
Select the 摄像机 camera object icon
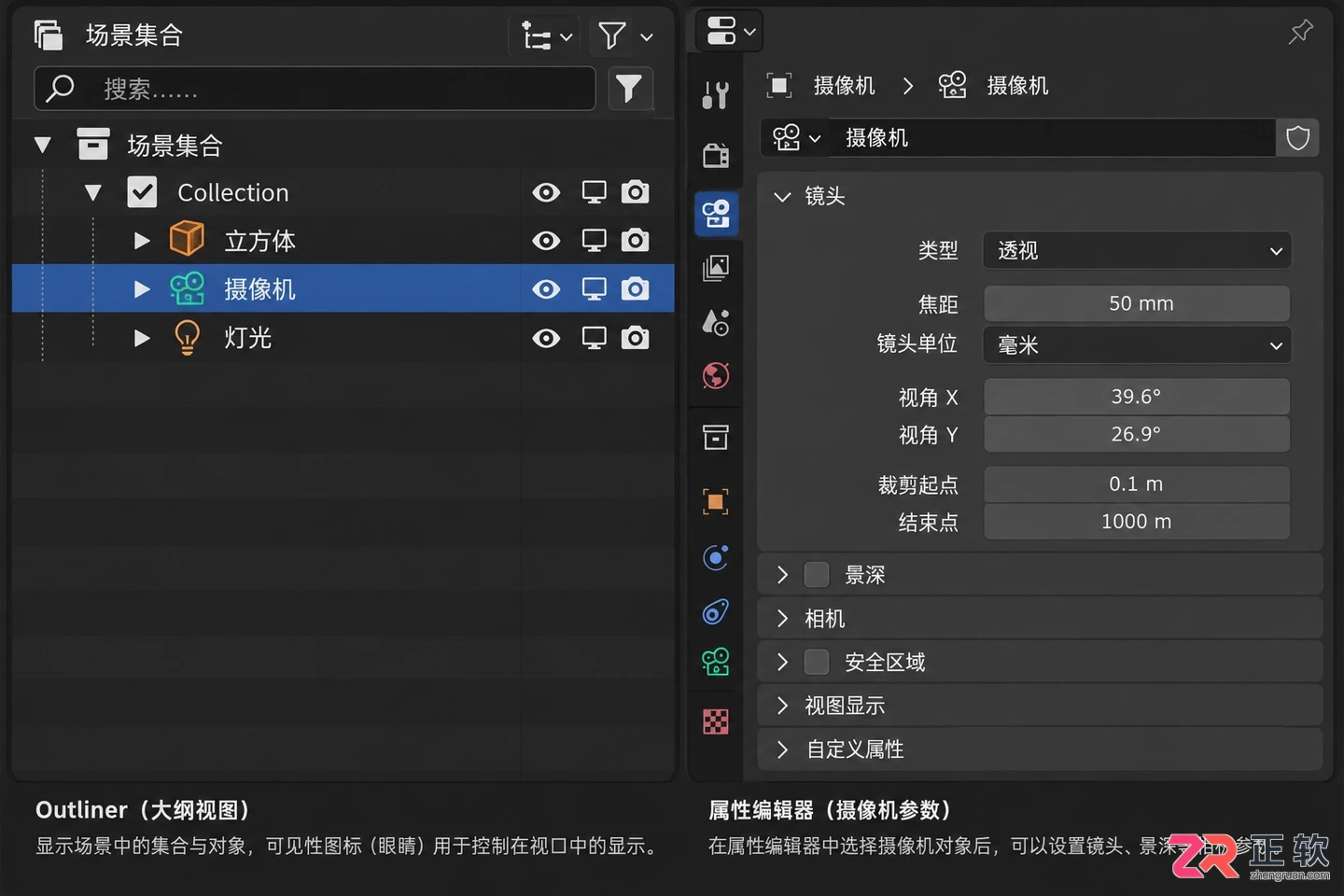[187, 288]
